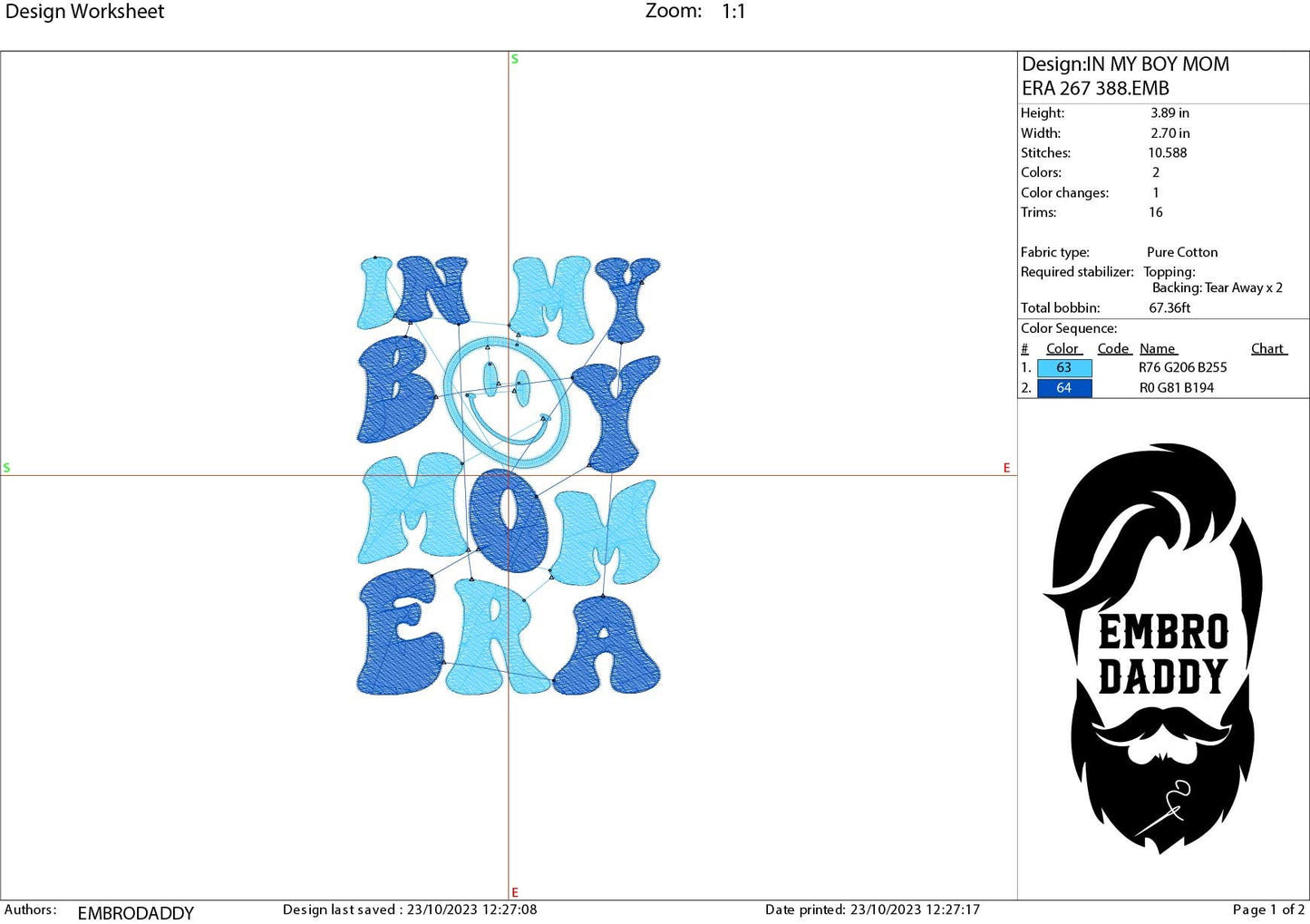Click the red E marker below the design
Screen dimensions: 1310x924
tap(514, 891)
